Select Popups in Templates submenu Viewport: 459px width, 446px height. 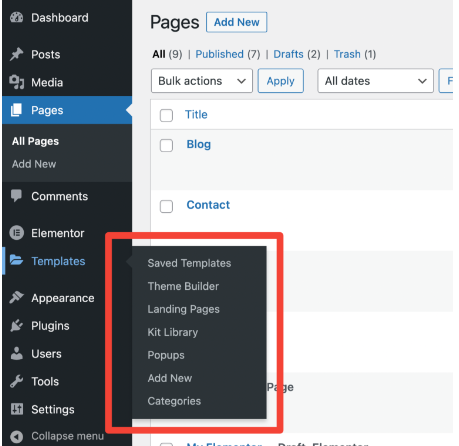click(166, 355)
